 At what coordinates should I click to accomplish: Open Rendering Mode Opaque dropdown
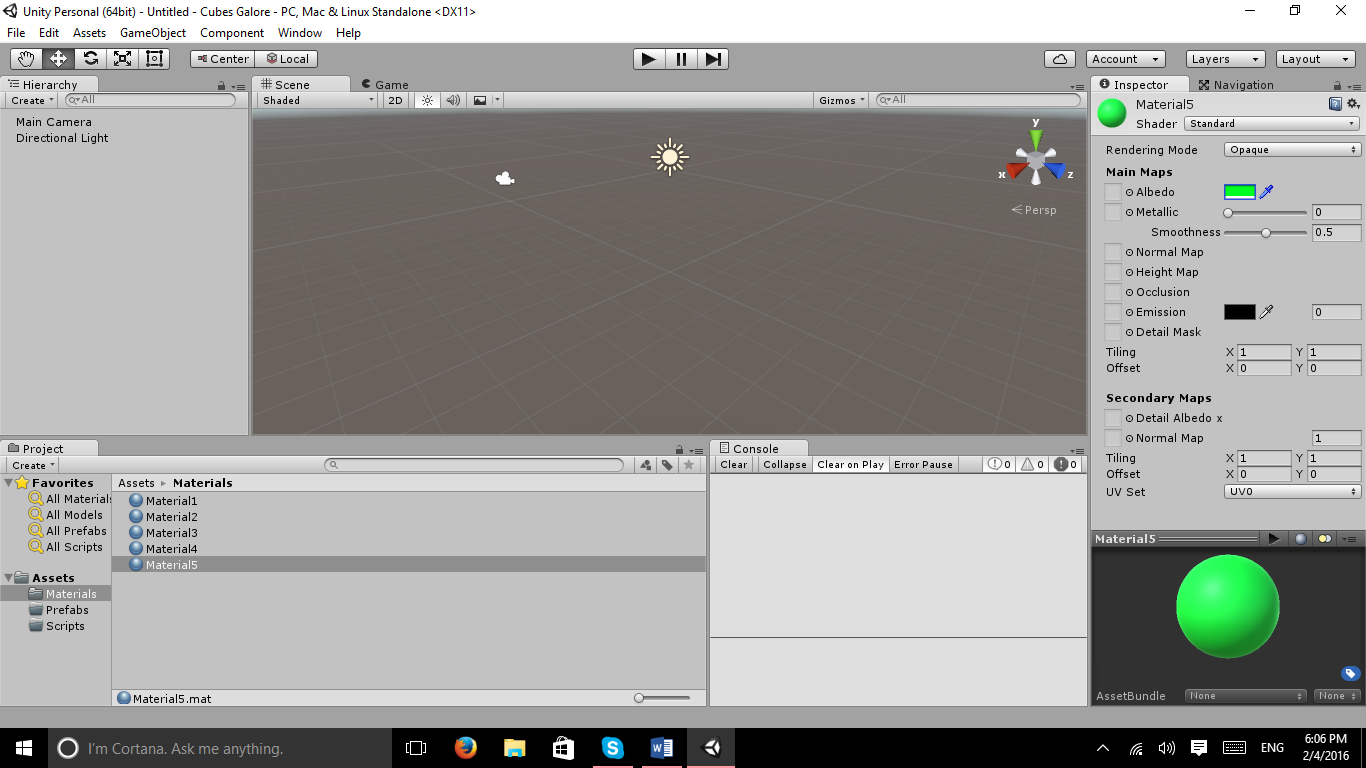tap(1292, 150)
